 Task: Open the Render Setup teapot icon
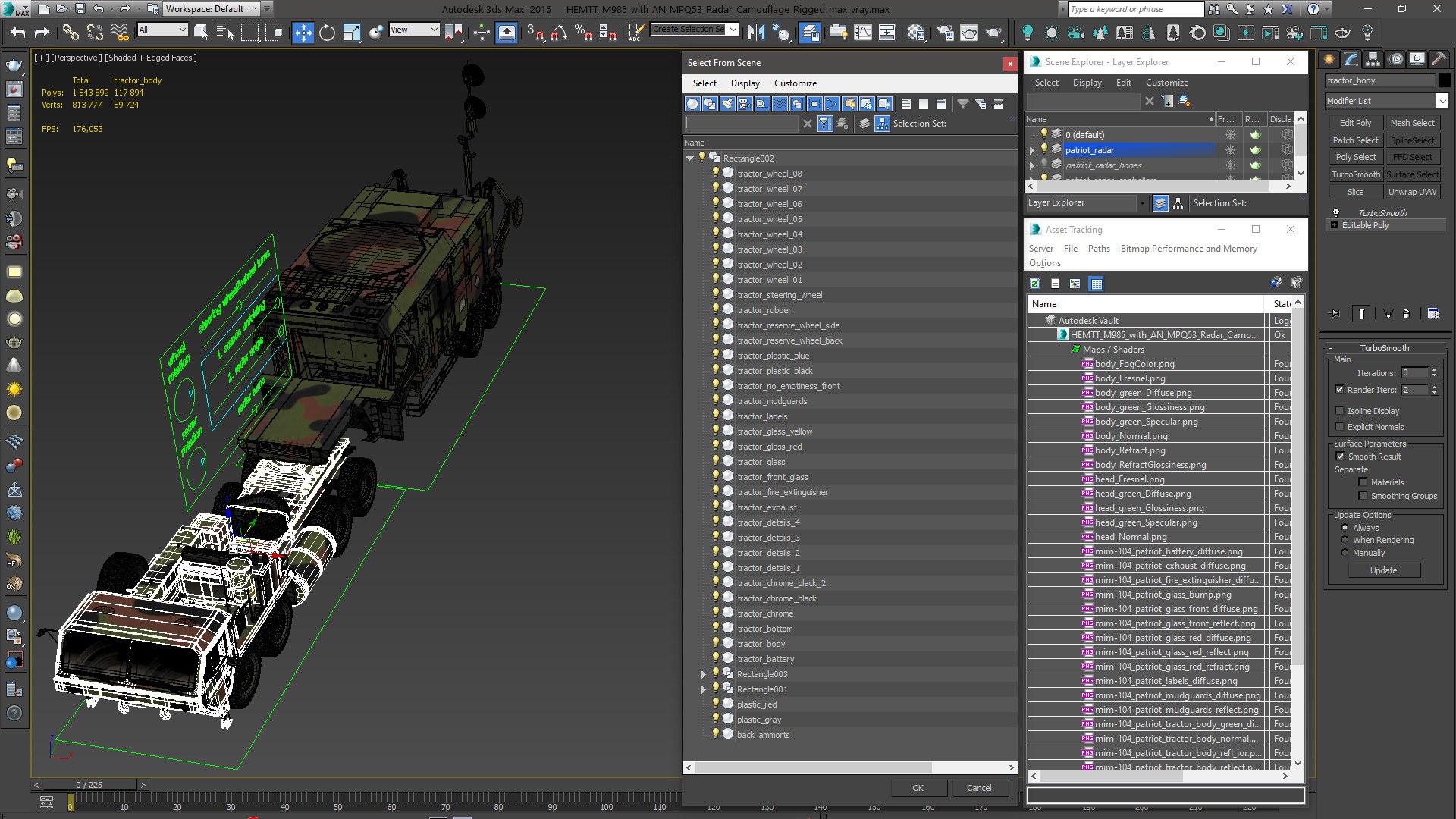[944, 32]
